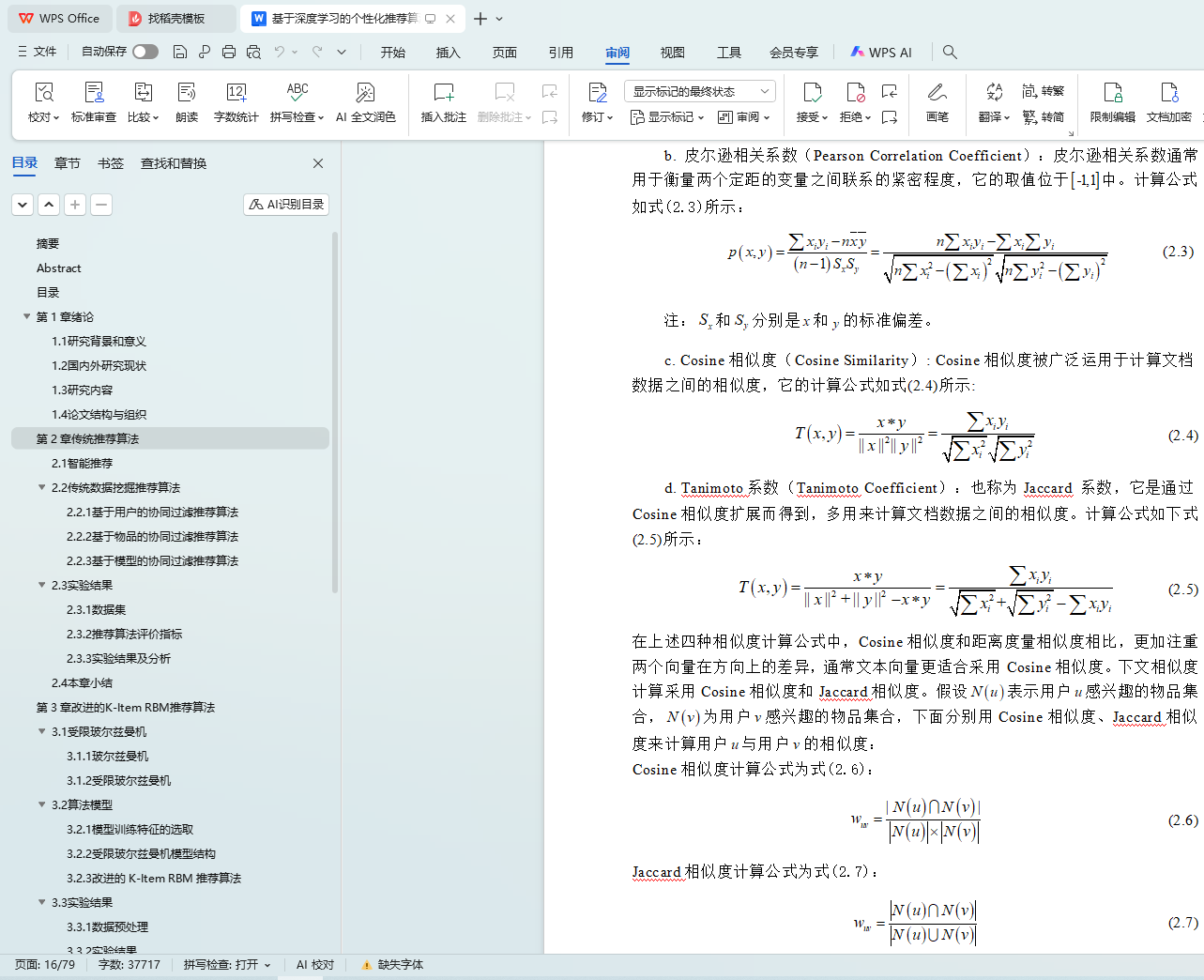Collapse the 2.2传统数据挖掘推荐算法 section
This screenshot has height=980, width=1204.
point(42,488)
